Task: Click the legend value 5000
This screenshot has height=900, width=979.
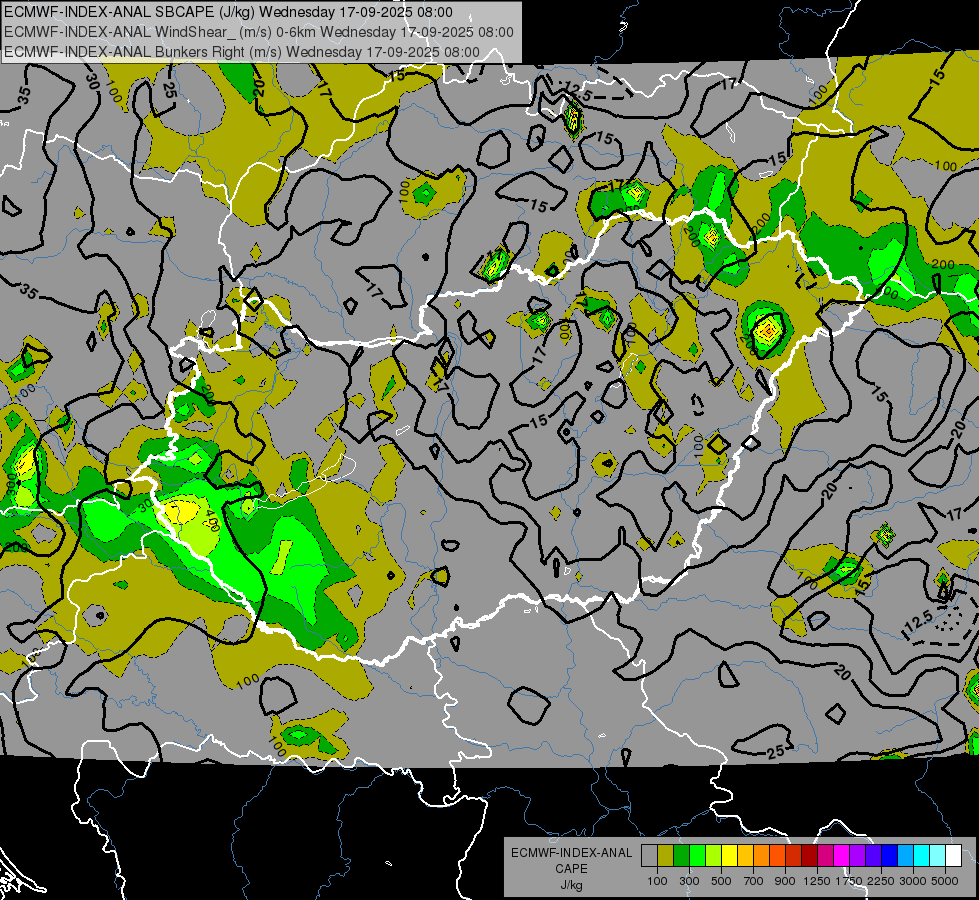Action: tap(945, 881)
